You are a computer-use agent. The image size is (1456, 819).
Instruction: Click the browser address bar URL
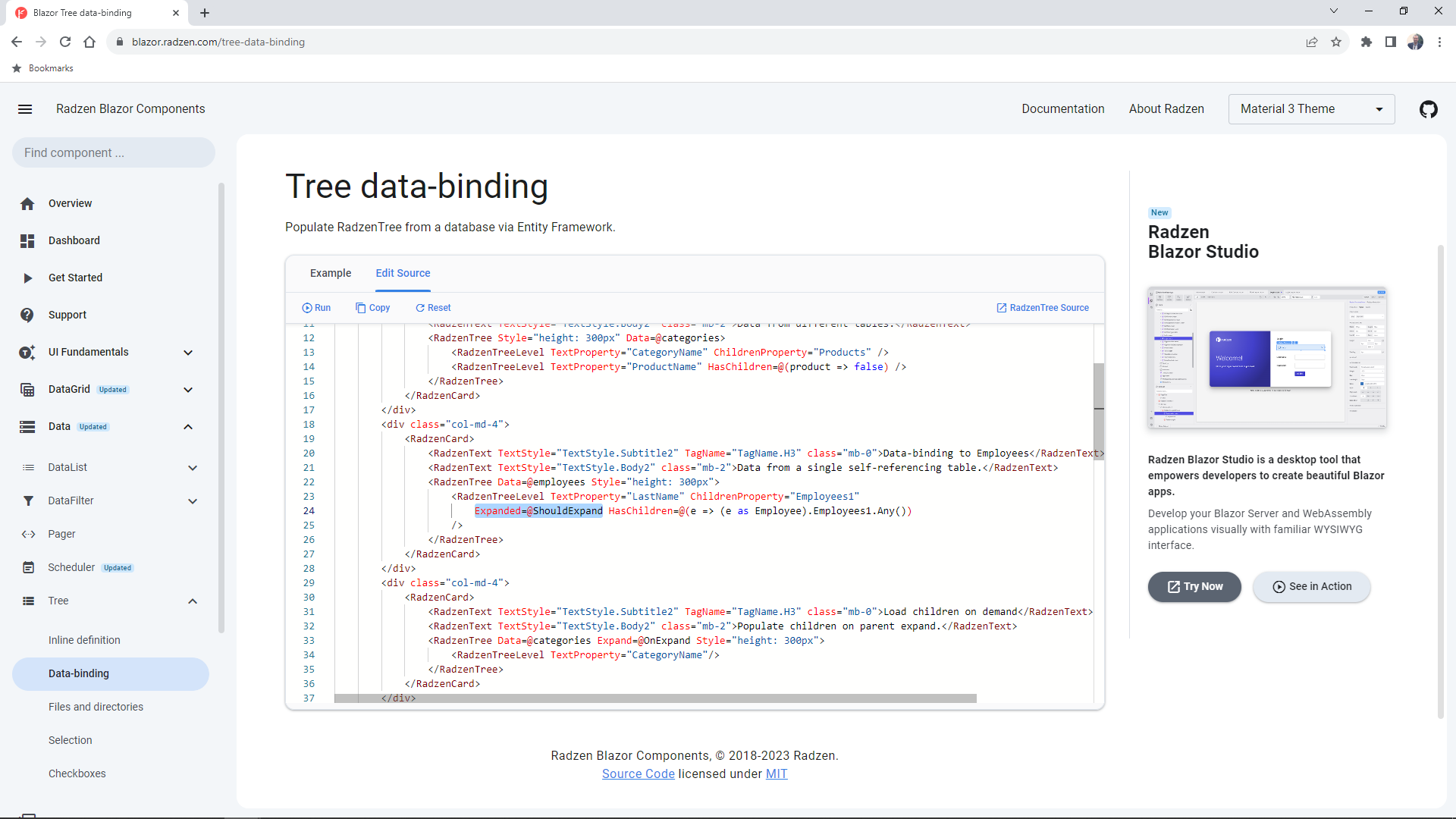[218, 42]
